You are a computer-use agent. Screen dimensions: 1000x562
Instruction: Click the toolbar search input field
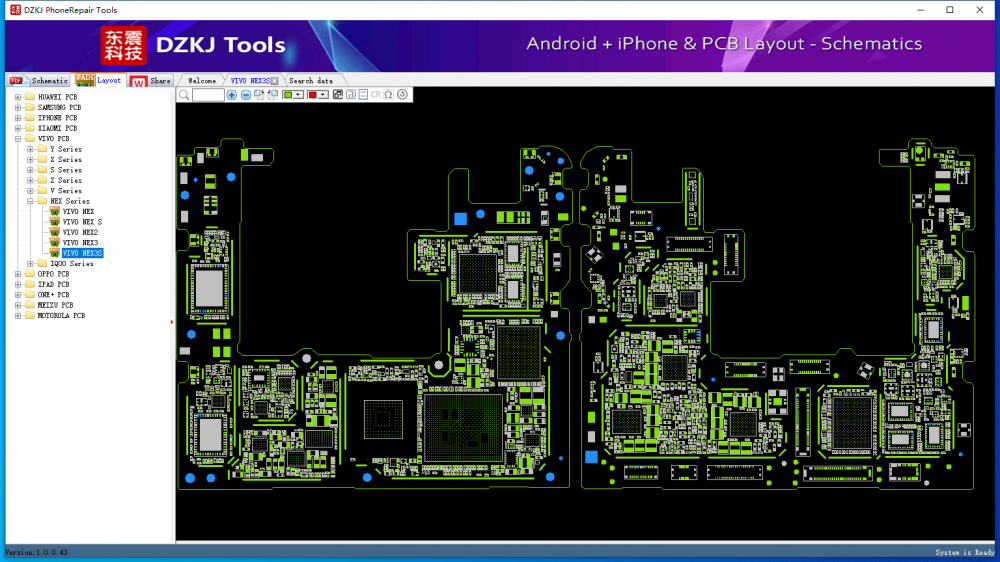208,95
